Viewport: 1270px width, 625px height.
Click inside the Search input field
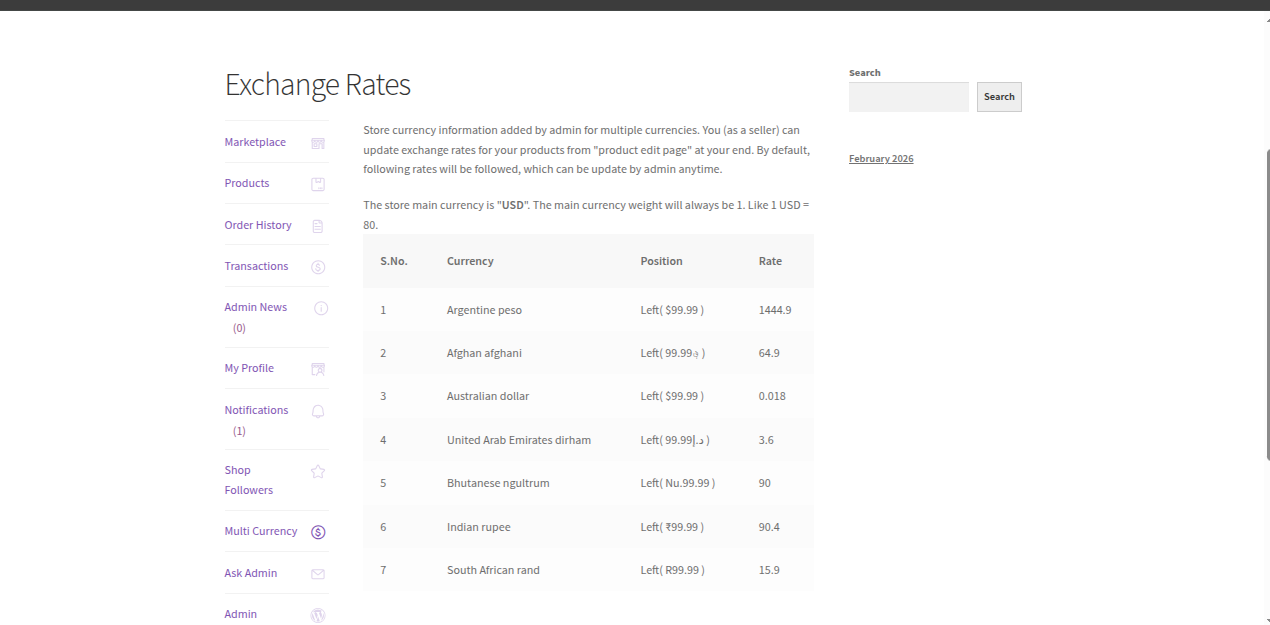[908, 96]
